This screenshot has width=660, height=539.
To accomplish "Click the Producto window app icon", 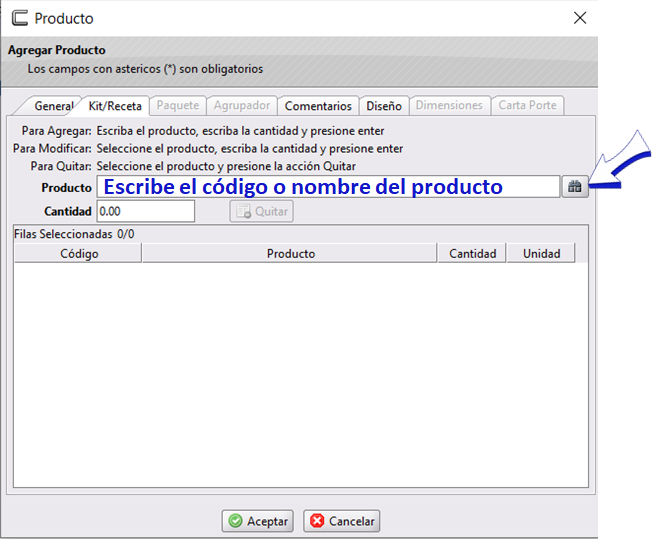I will (x=19, y=18).
